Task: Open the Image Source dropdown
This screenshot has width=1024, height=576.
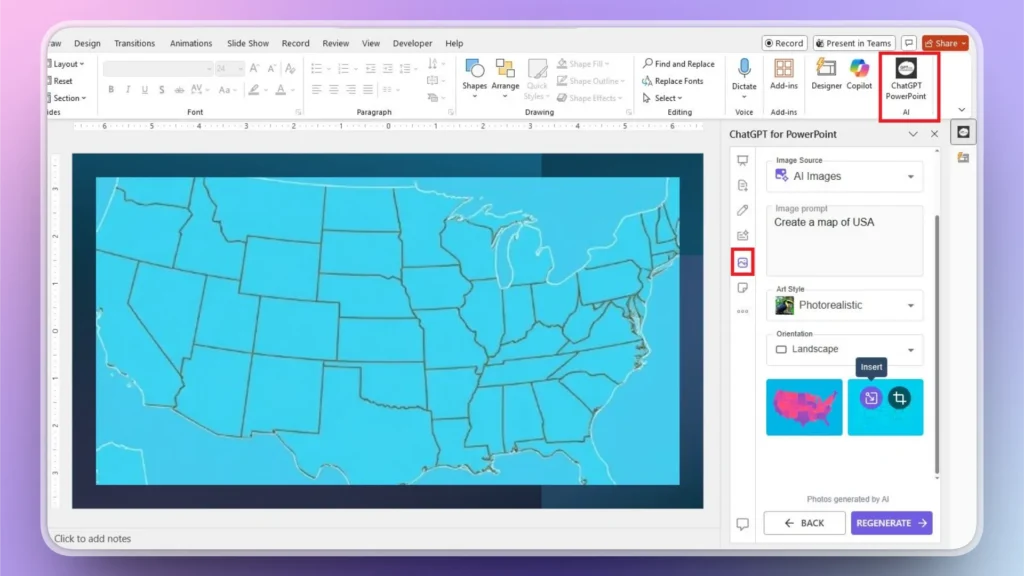Action: pos(844,177)
